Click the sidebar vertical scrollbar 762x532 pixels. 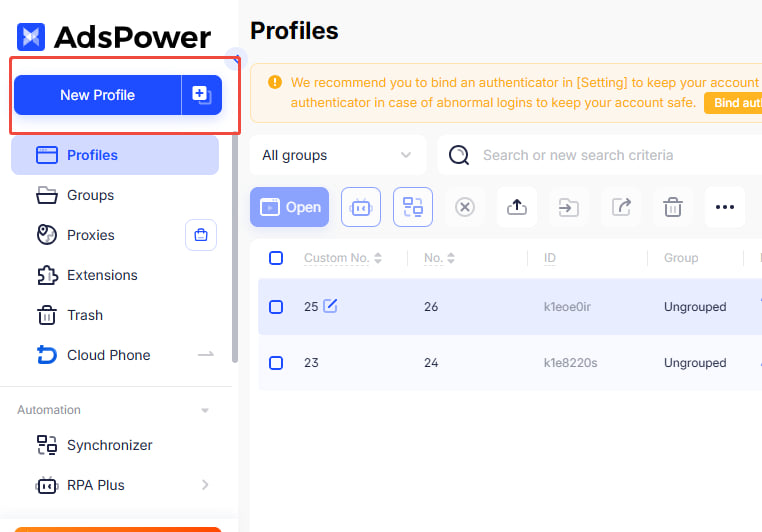coord(235,248)
